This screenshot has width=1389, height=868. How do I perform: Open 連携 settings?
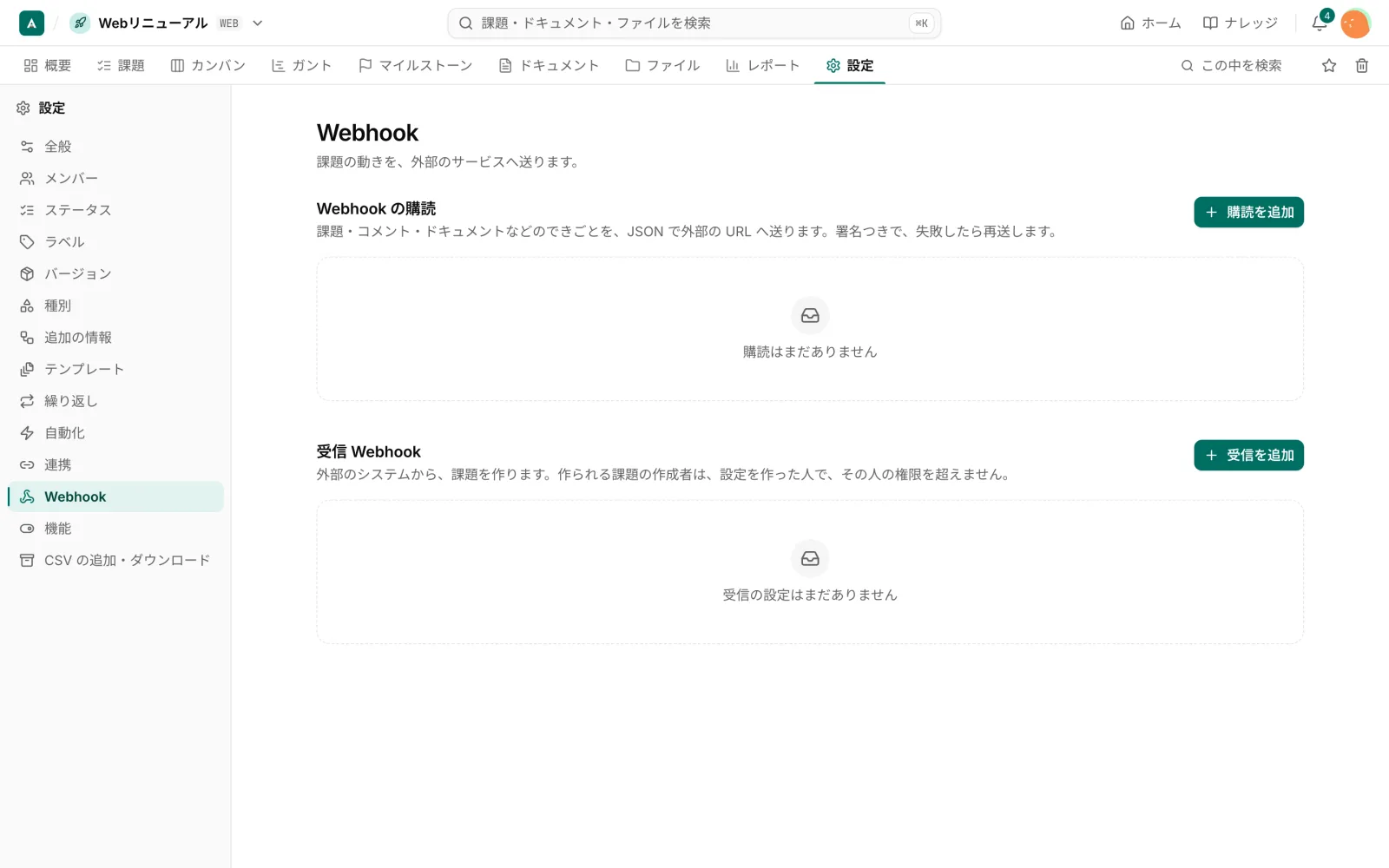tap(115, 464)
